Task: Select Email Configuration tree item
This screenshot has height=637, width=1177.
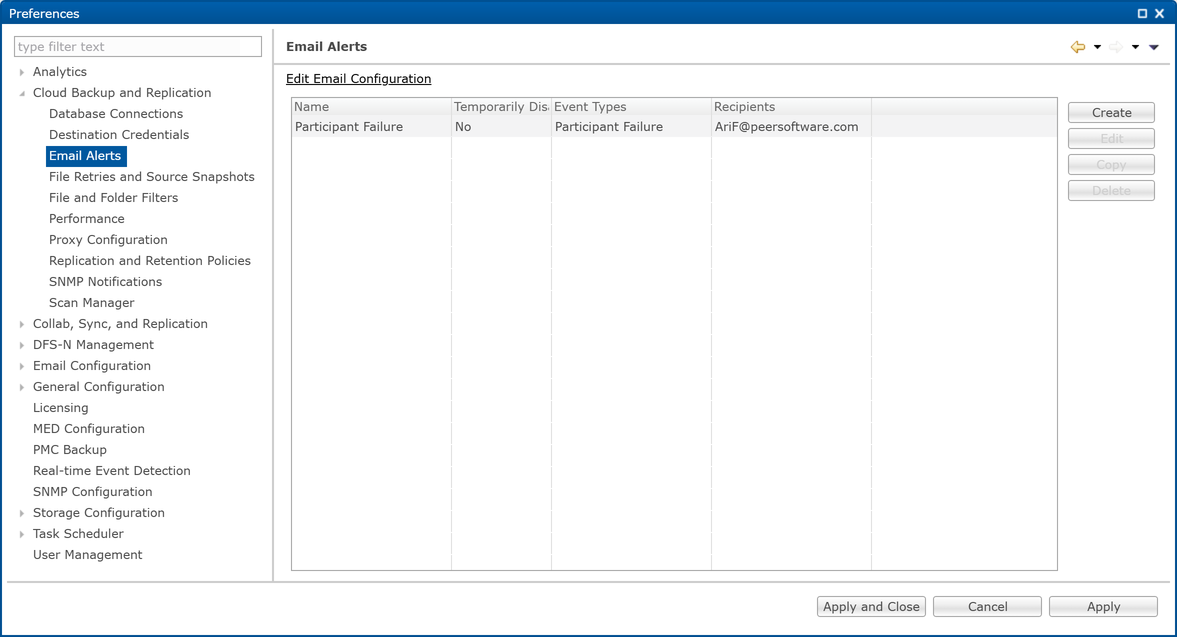Action: (x=92, y=366)
